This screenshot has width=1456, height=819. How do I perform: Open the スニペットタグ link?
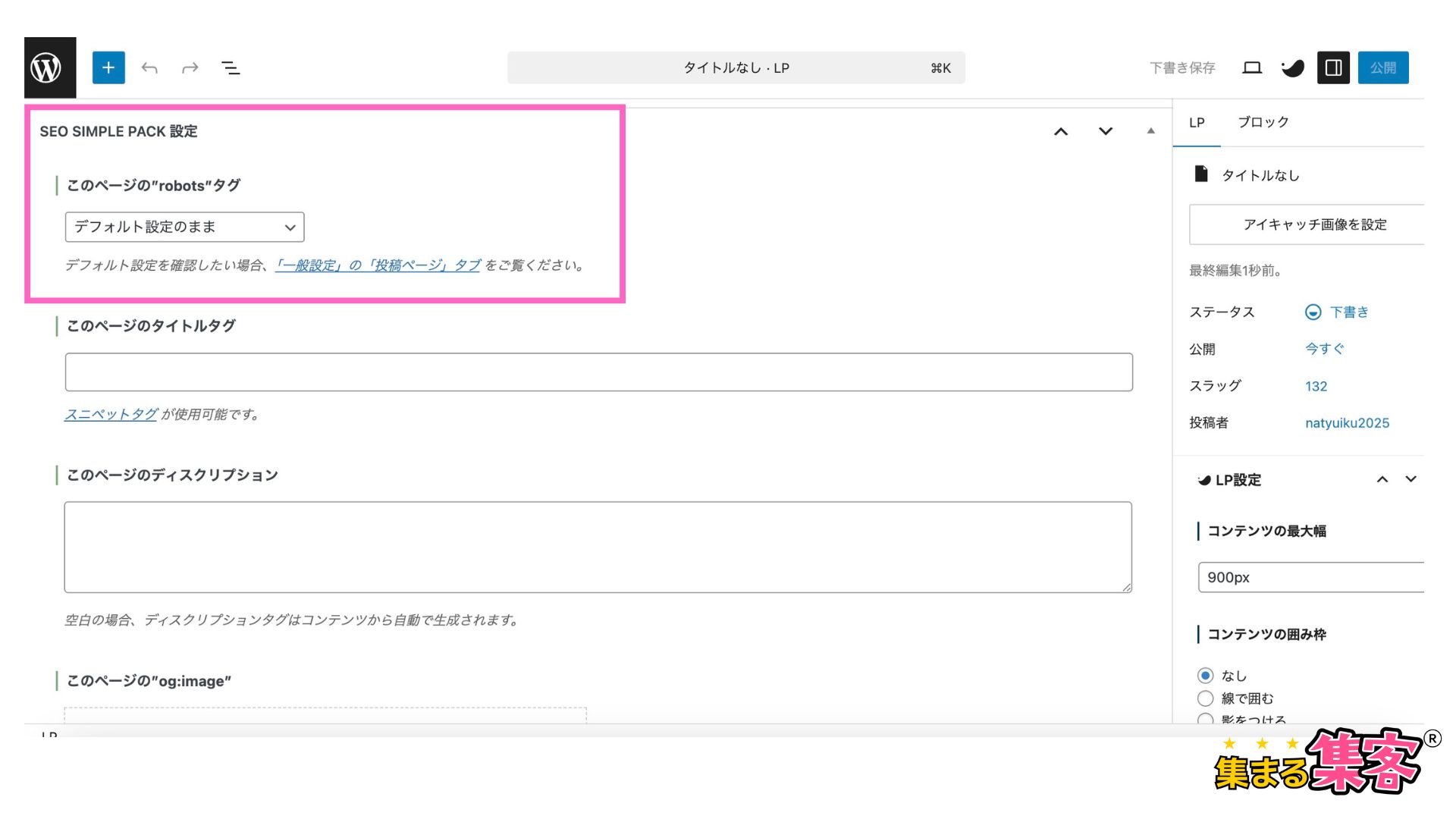(x=111, y=414)
